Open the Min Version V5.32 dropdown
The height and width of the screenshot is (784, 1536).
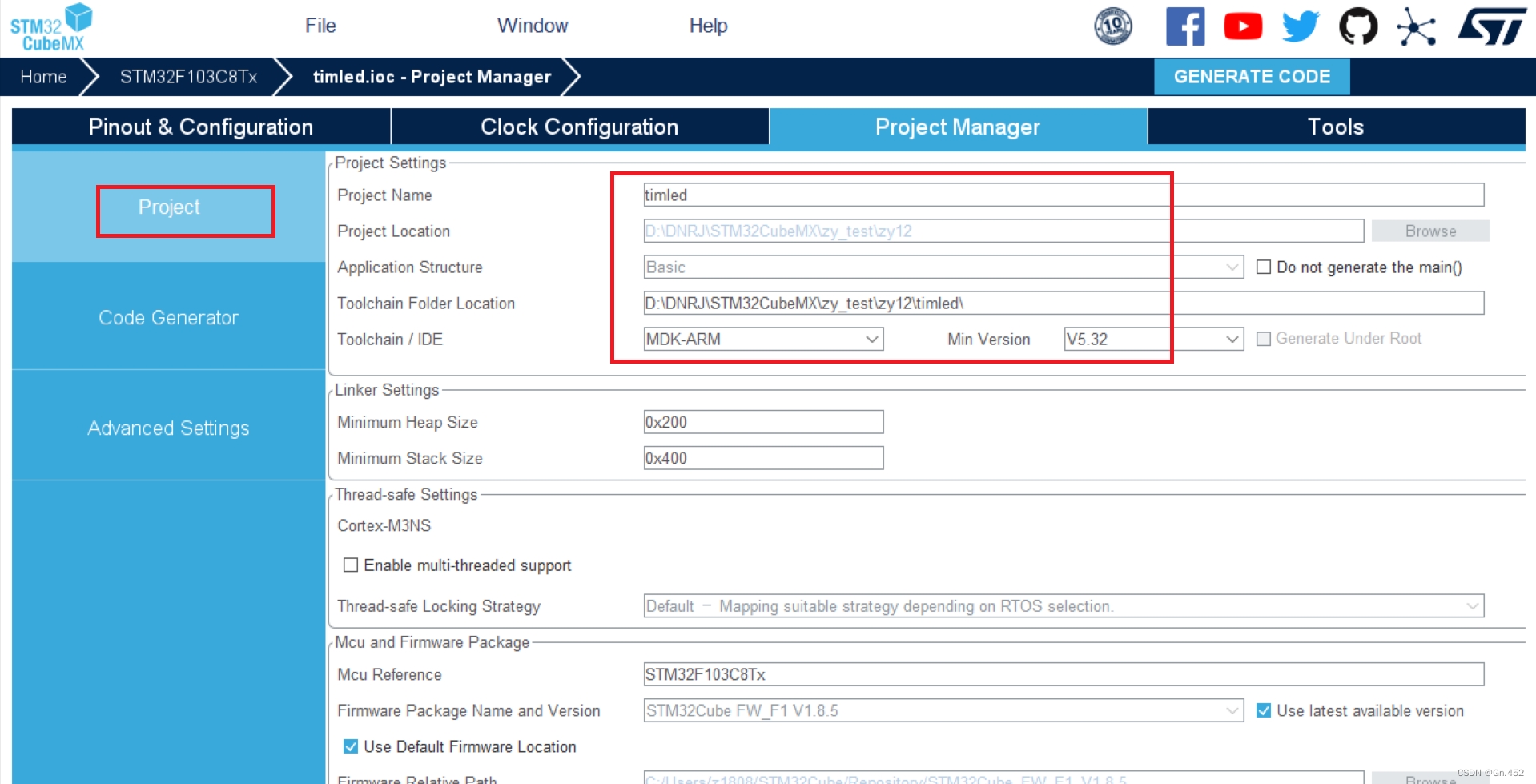coord(1153,339)
